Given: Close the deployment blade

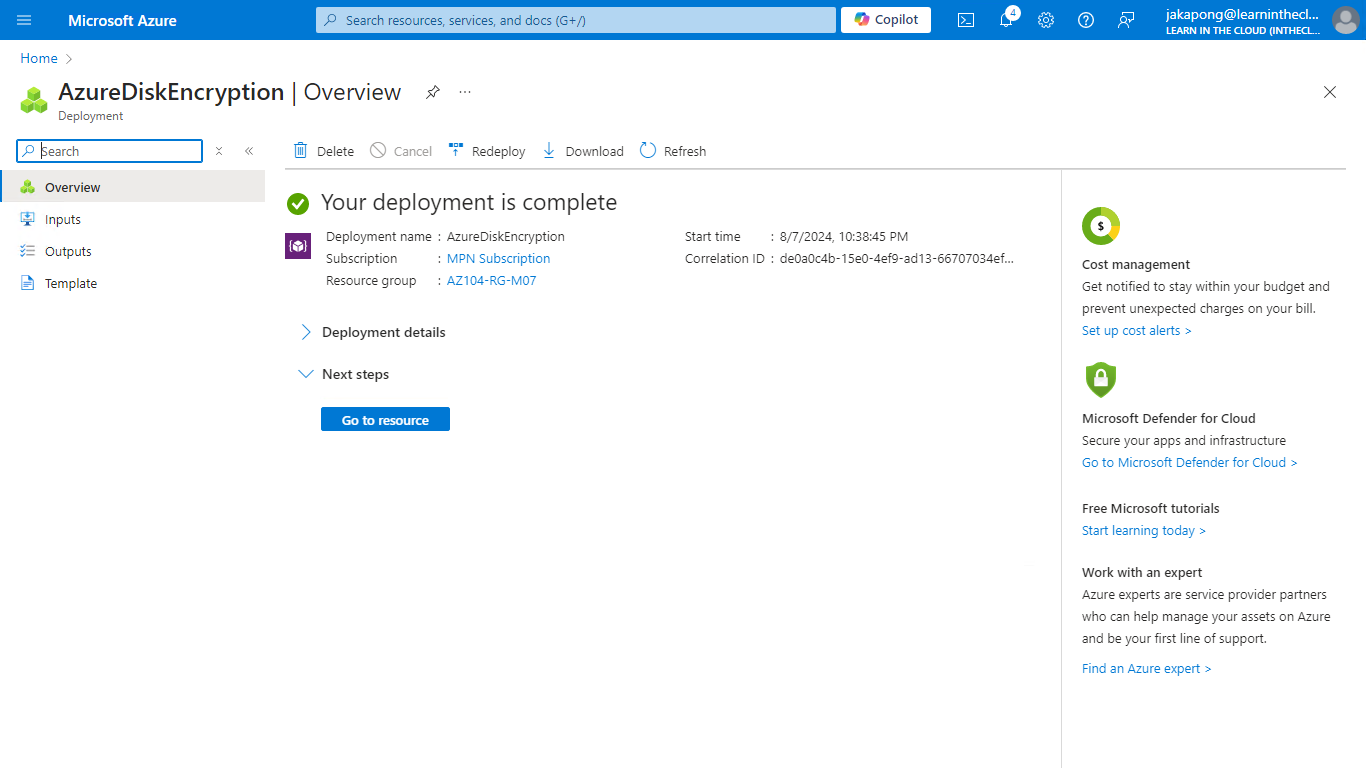Looking at the screenshot, I should pyautogui.click(x=1330, y=92).
